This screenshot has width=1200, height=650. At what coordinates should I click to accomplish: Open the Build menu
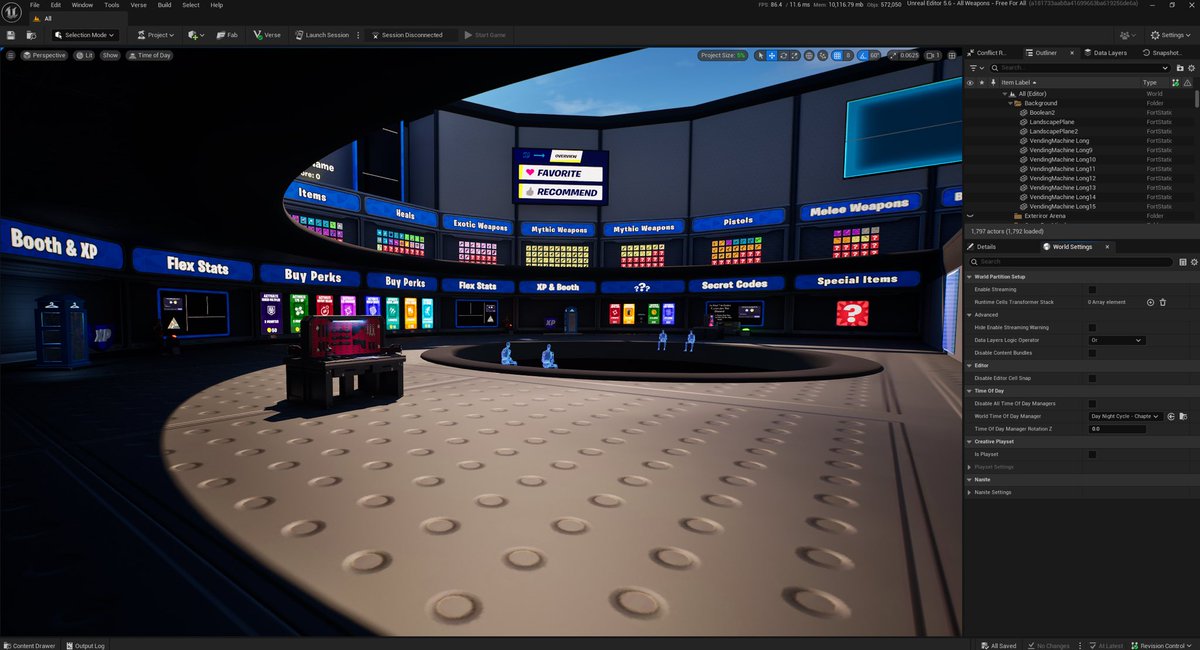(x=164, y=5)
